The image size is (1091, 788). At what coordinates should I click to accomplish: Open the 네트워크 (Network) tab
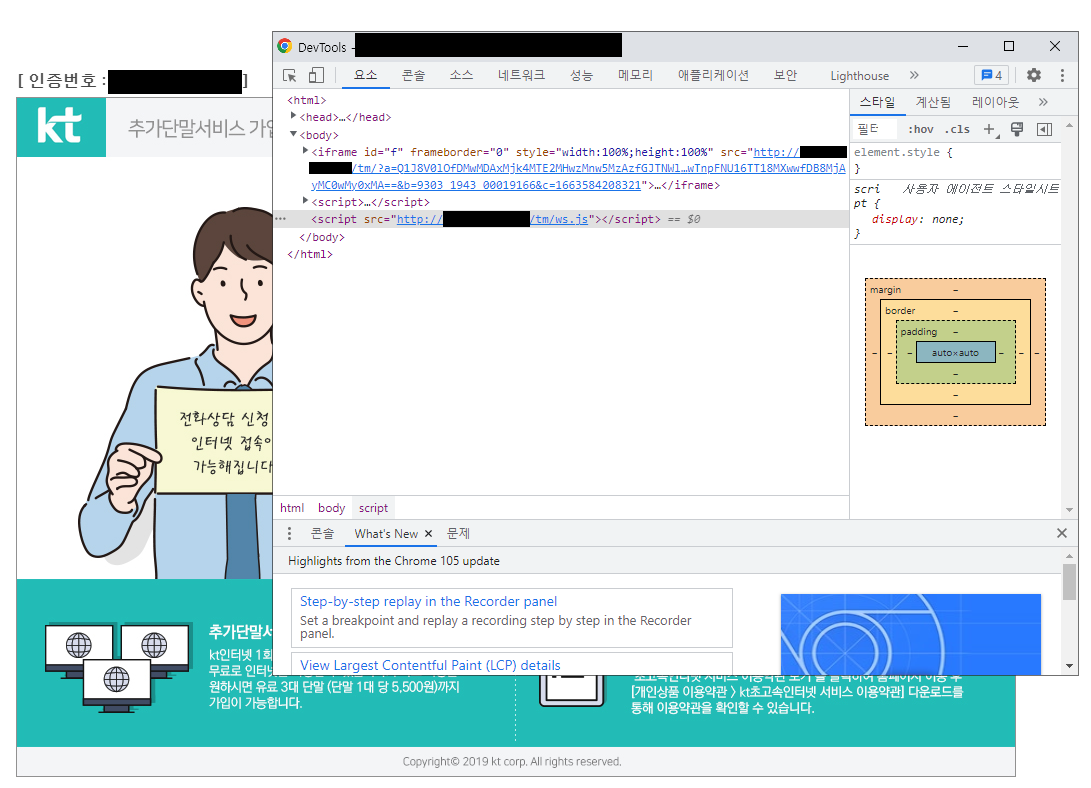tap(521, 75)
